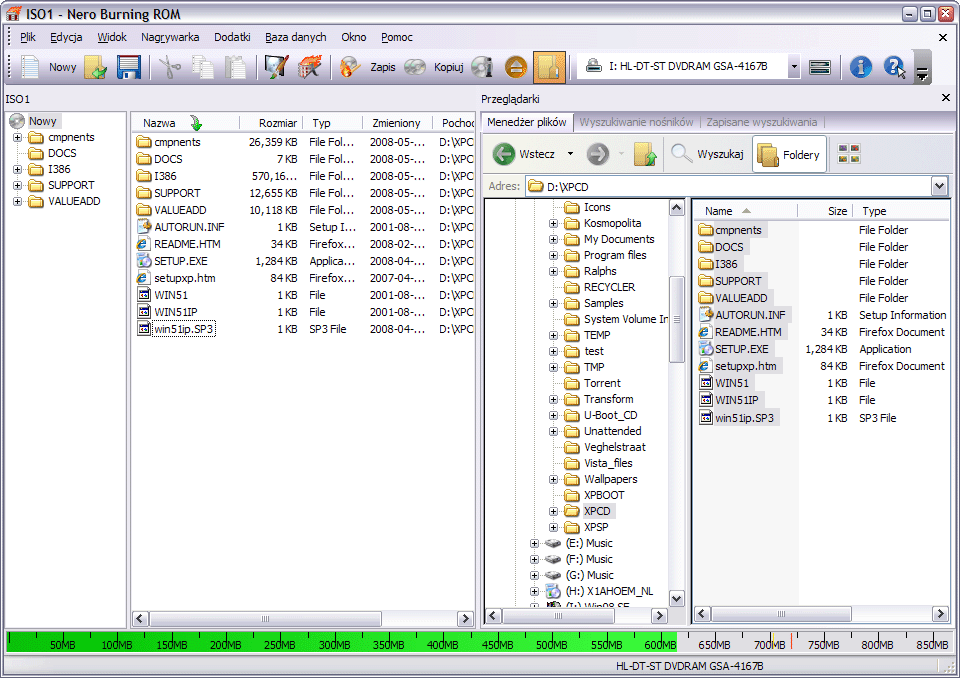Click the Wstecz back button
960x678 pixels.
point(526,154)
